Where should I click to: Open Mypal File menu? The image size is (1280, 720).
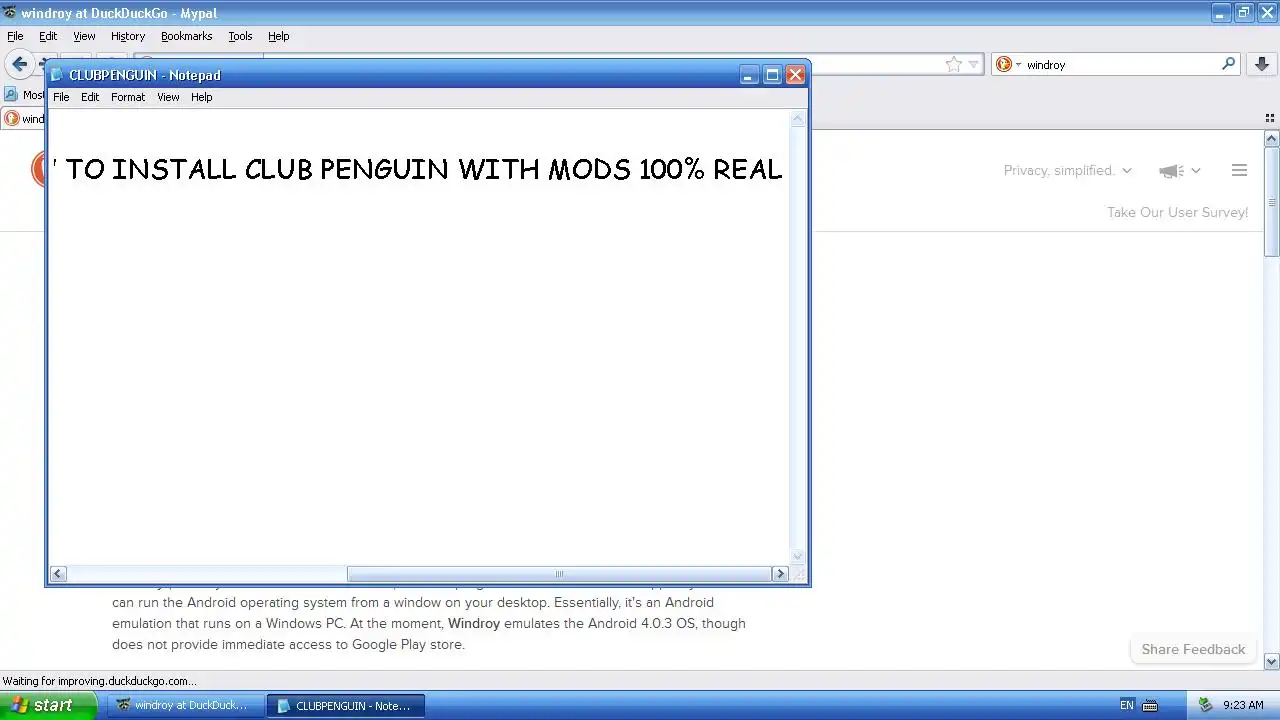[15, 36]
